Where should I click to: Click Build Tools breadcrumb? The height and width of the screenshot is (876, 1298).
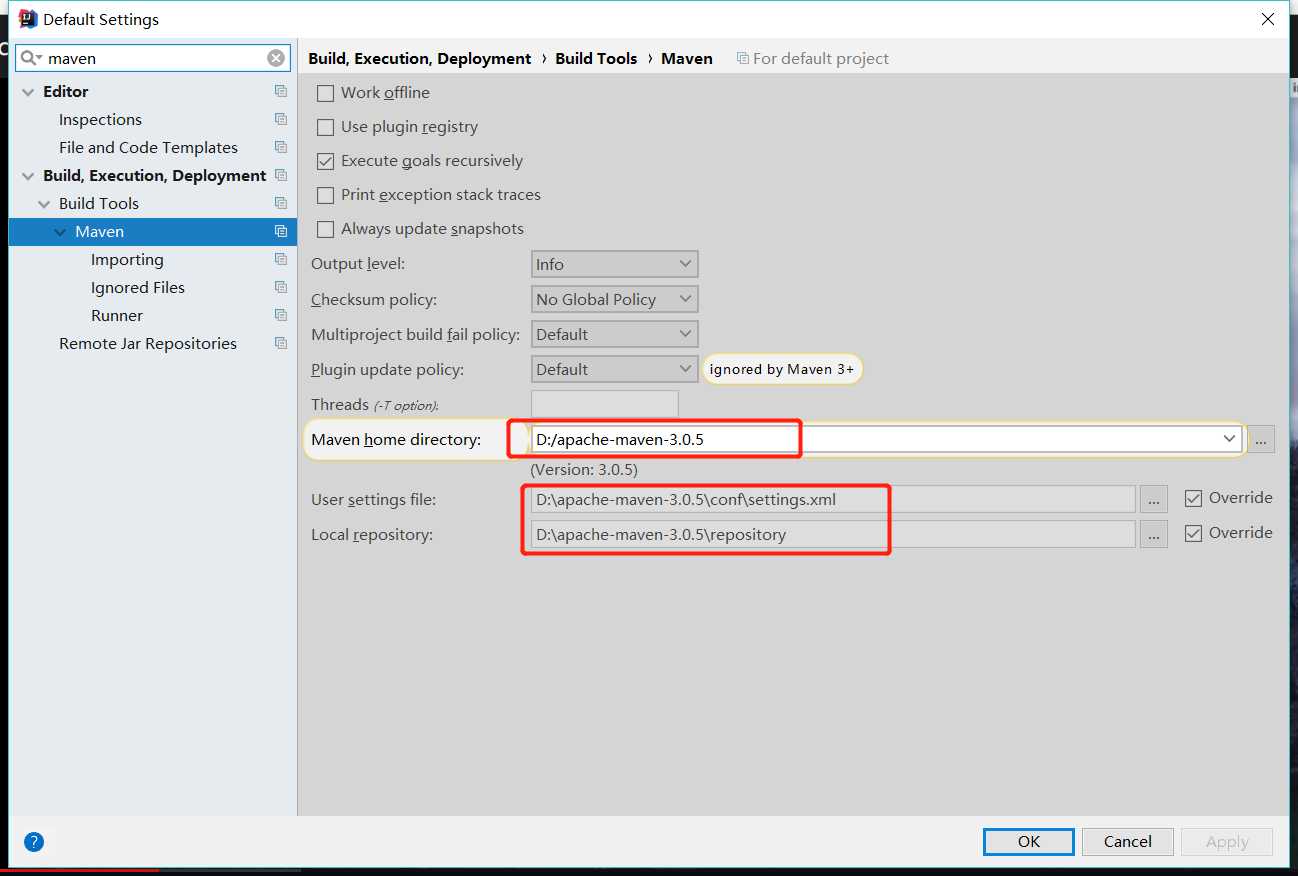[596, 58]
